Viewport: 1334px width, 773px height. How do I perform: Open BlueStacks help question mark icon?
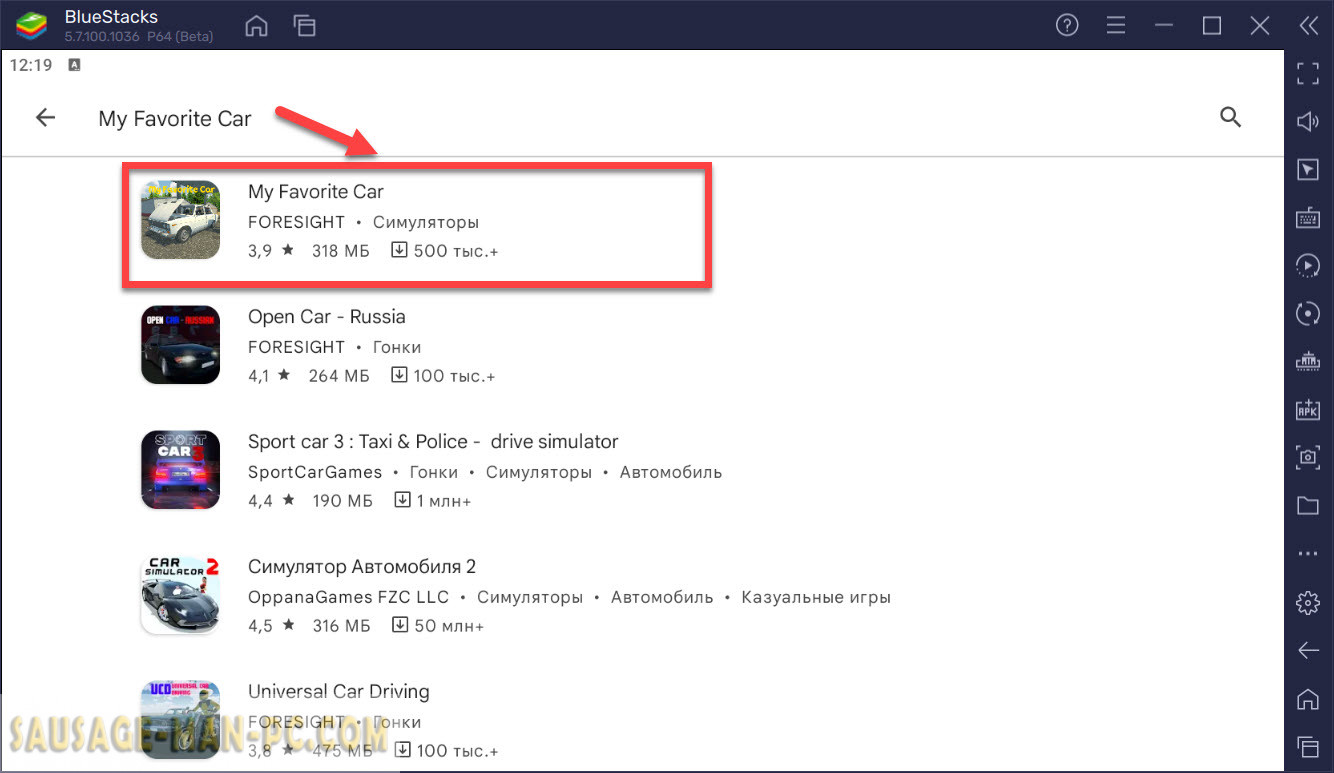1067,26
